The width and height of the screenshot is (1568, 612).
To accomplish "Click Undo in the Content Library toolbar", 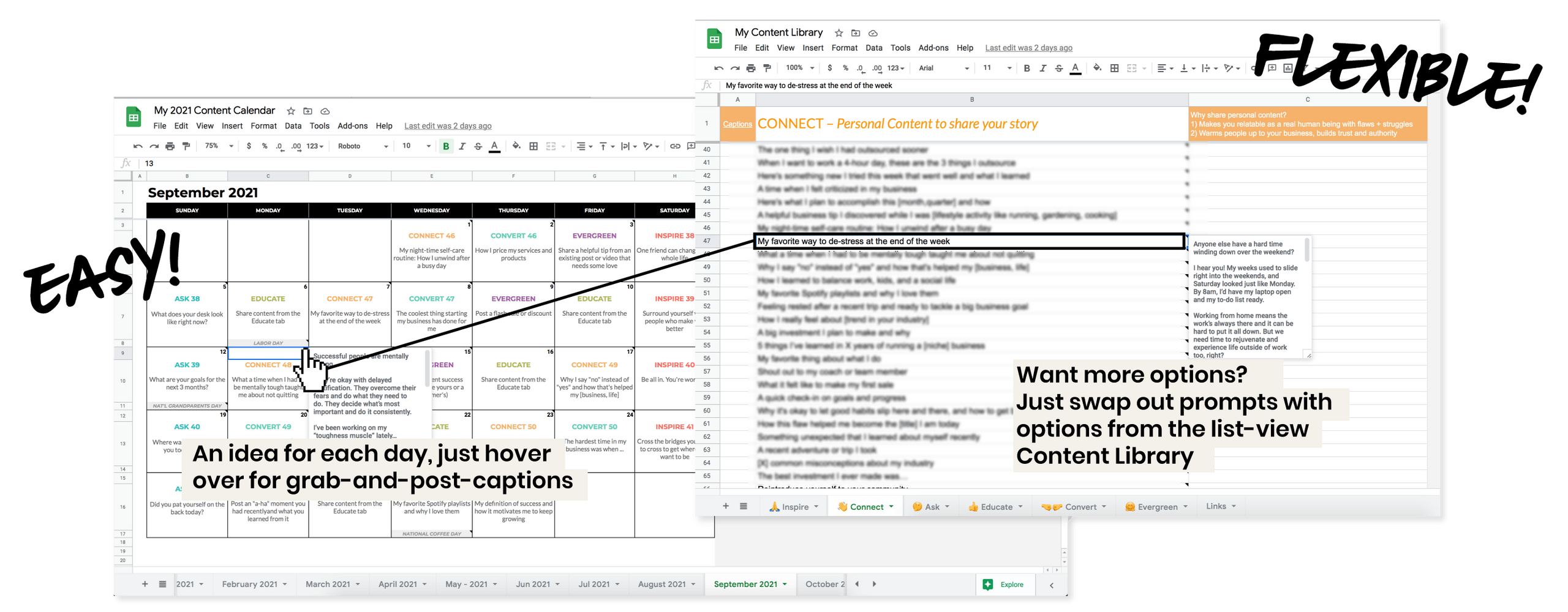I will pyautogui.click(x=719, y=69).
